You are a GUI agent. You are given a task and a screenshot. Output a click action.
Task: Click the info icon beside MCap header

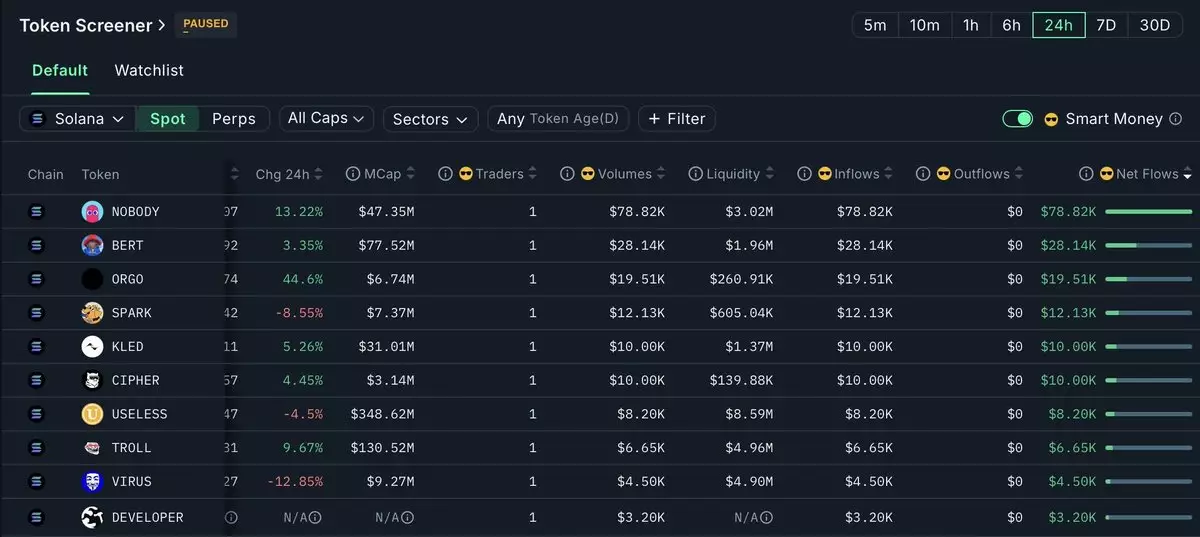[x=353, y=174]
